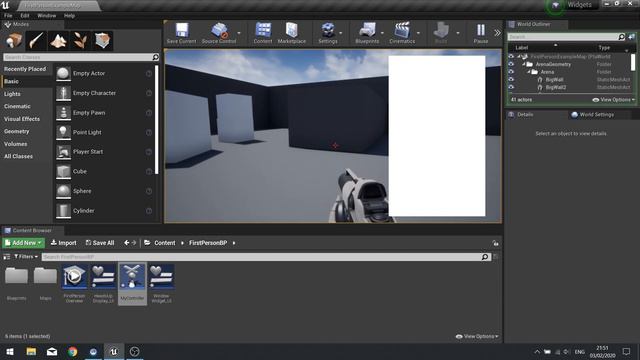Open the Edit menu
Image resolution: width=640 pixels, height=360 pixels.
pos(25,16)
